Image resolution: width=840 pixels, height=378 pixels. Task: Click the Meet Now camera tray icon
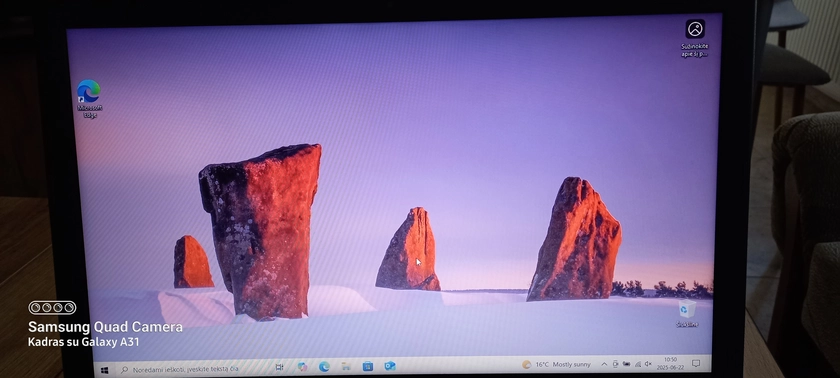[616, 364]
